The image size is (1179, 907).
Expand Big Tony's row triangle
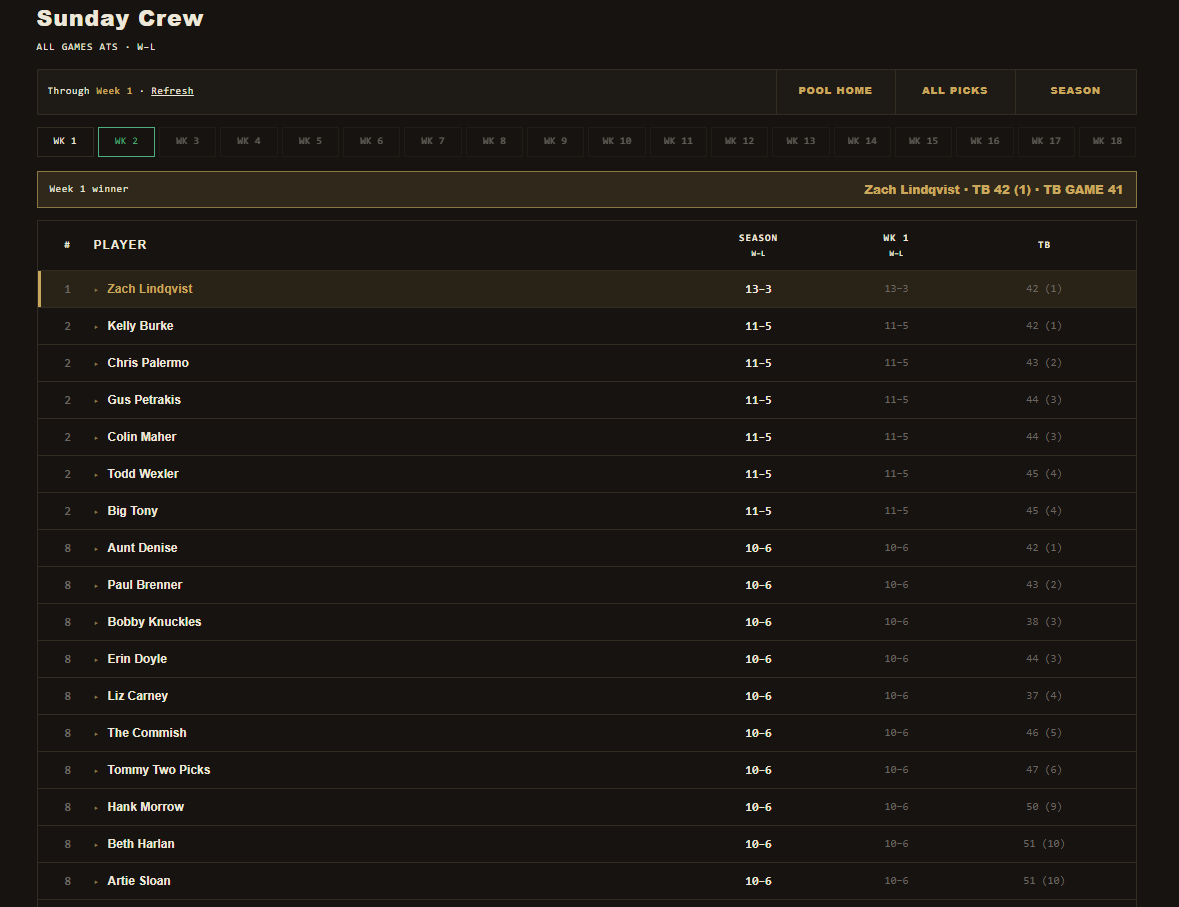coord(96,511)
